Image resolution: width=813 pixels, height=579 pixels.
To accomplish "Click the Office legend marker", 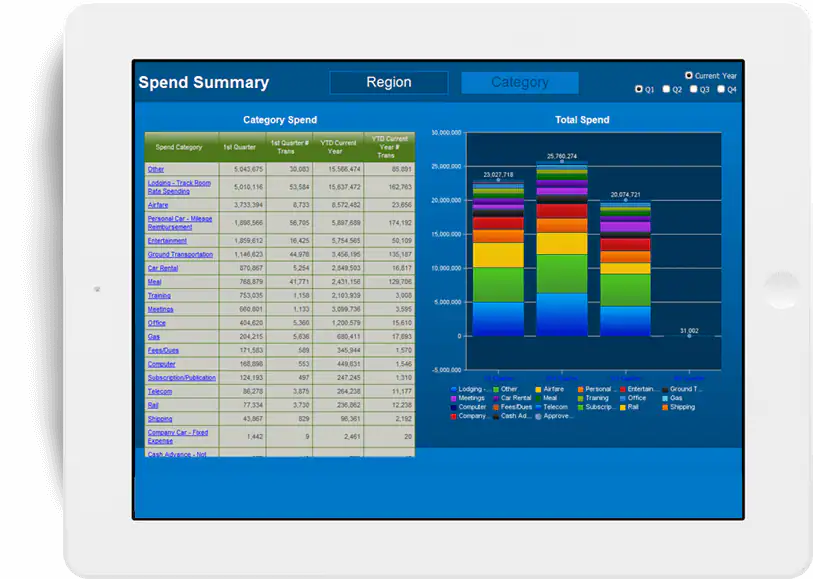I will 620,399.
